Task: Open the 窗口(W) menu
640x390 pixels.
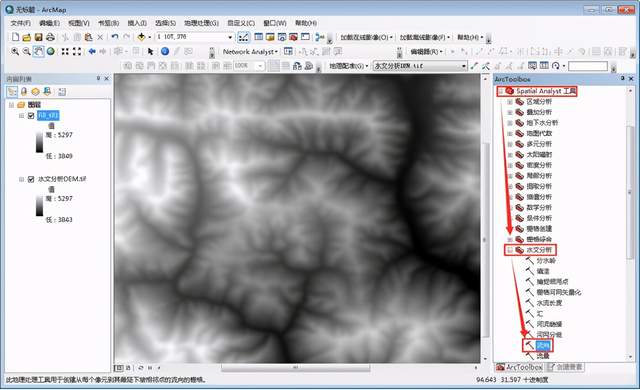Action: point(275,23)
